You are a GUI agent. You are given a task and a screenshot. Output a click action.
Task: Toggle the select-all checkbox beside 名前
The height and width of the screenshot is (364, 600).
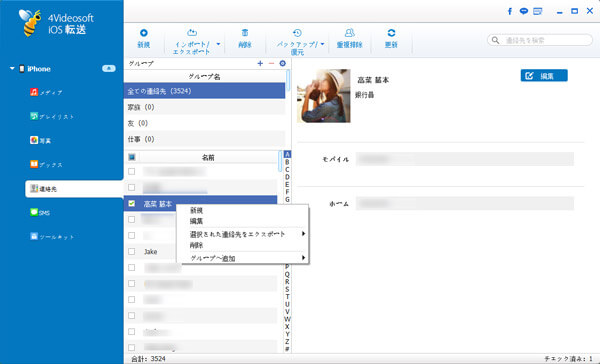[132, 157]
